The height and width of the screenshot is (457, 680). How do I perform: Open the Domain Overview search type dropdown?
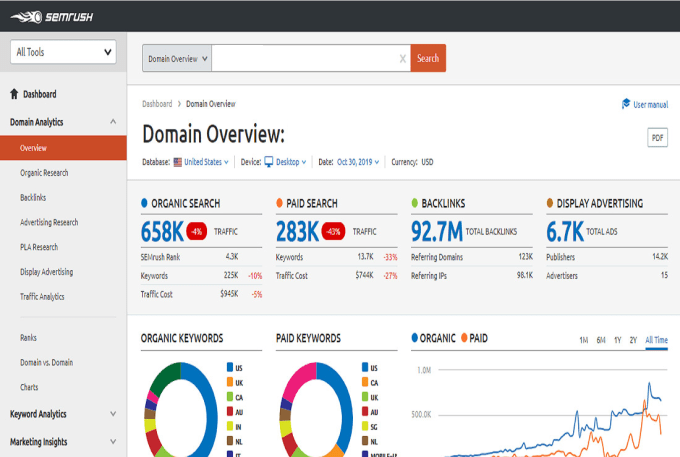click(177, 59)
